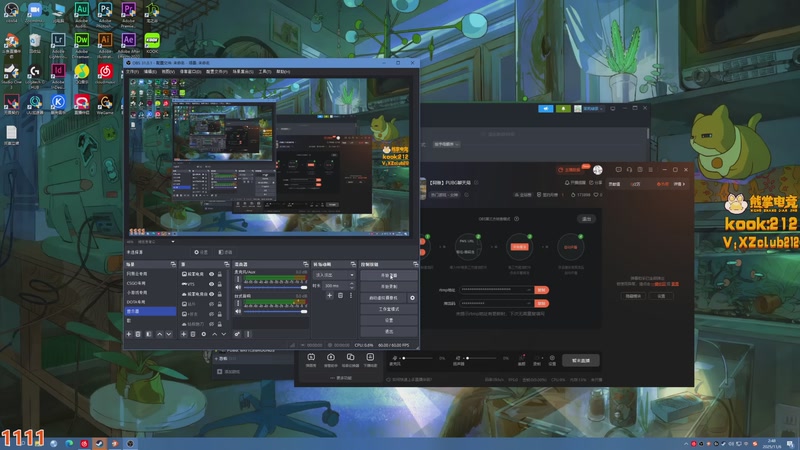
Task: Open the fade transition type dropdown
Action: (x=334, y=275)
